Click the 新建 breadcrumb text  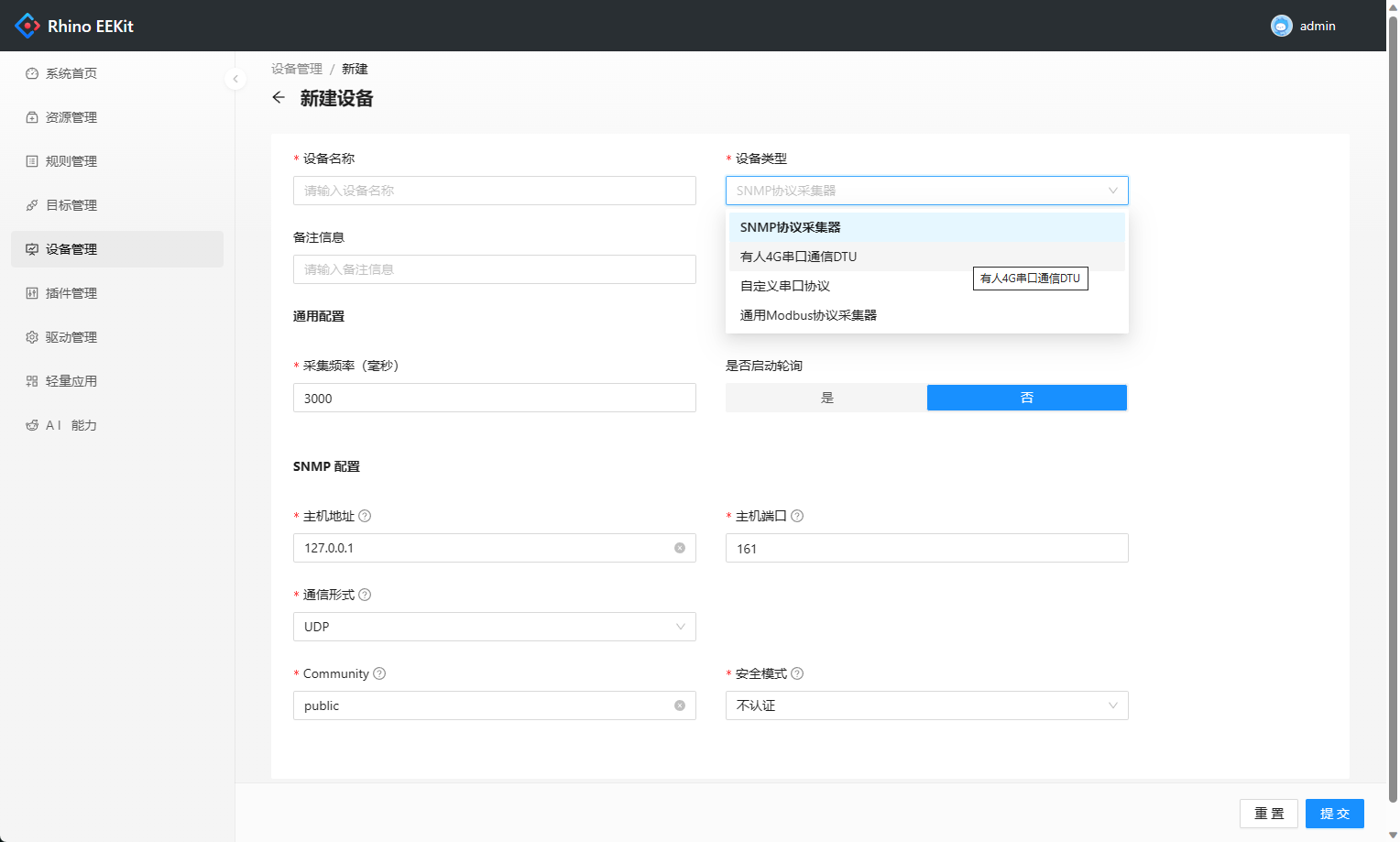point(355,69)
